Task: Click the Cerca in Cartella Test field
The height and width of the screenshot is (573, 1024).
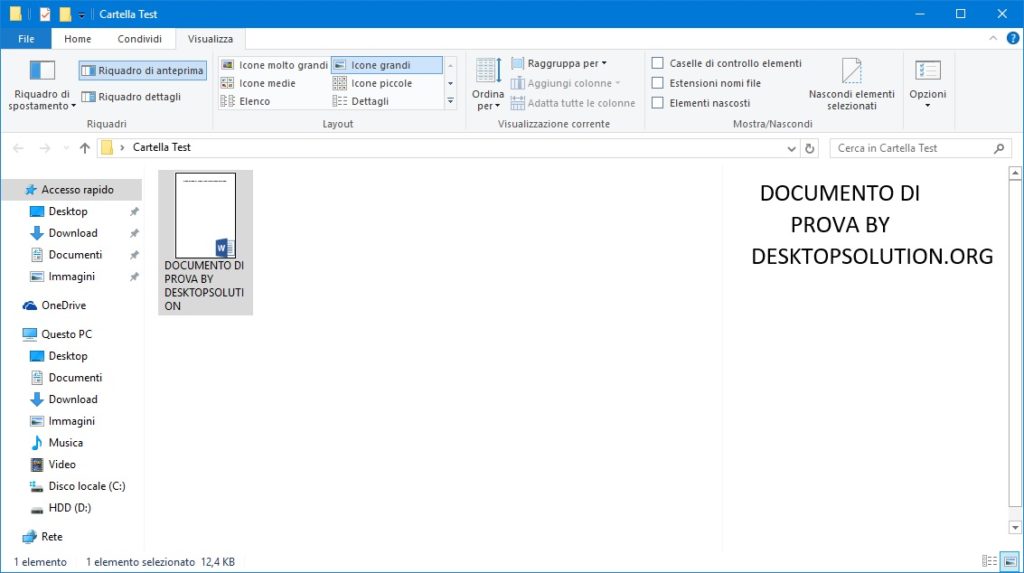Action: click(912, 148)
